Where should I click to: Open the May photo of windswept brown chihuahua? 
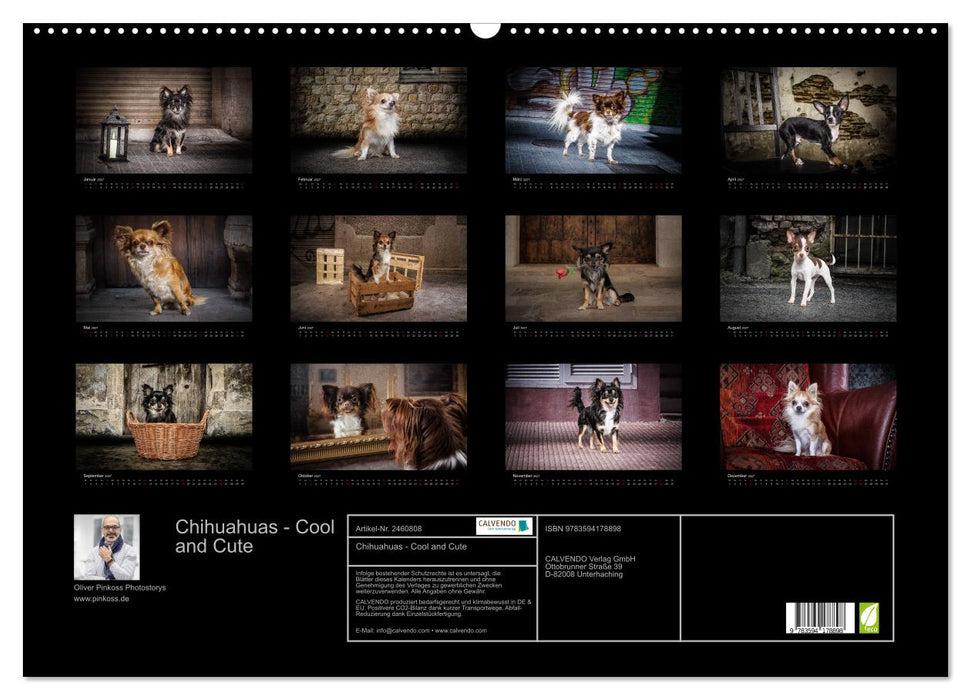pyautogui.click(x=163, y=268)
